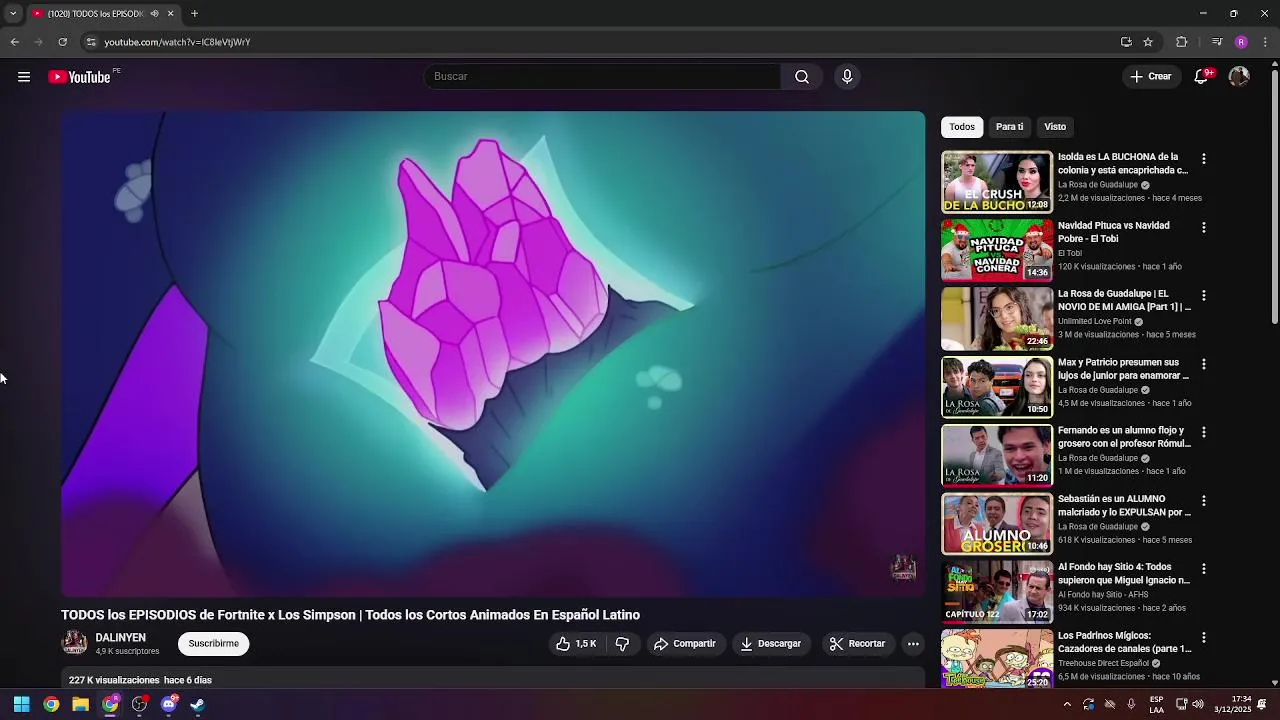Reload the current page
This screenshot has width=1280, height=720.
click(63, 42)
